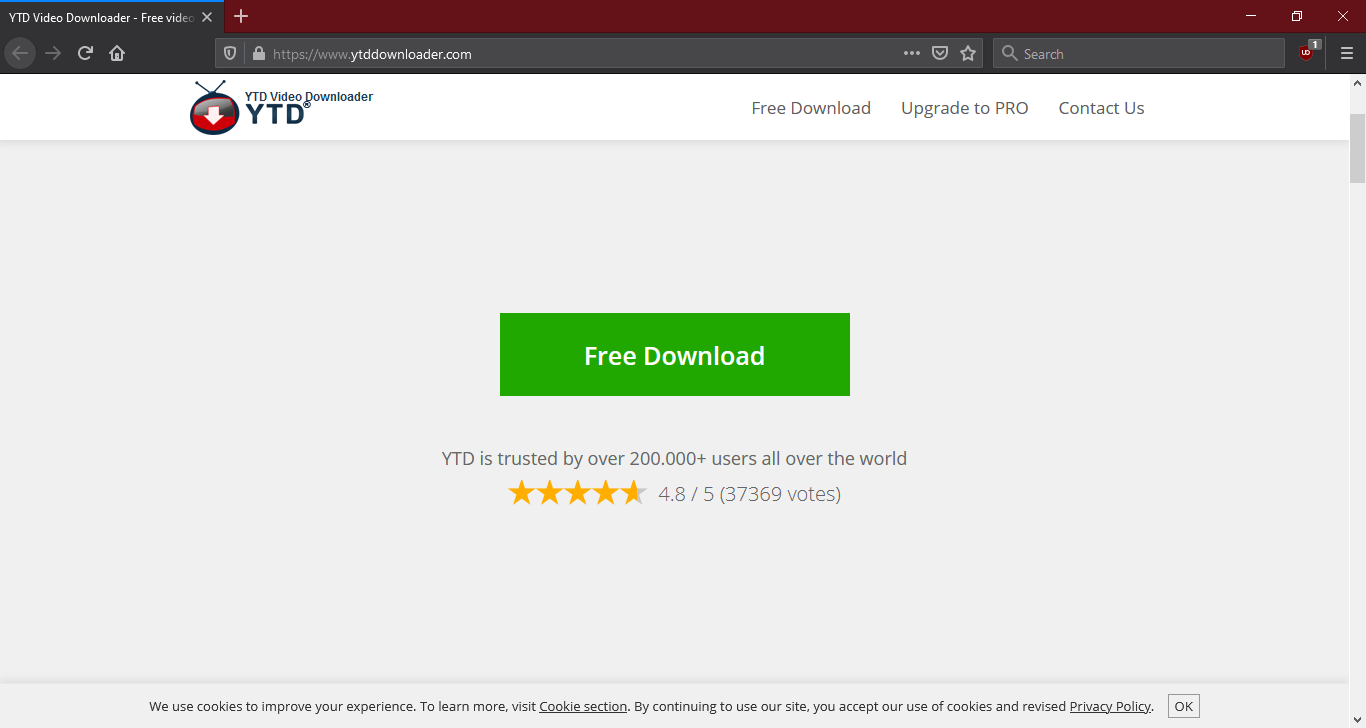This screenshot has width=1366, height=728.
Task: View the Privacy Policy link
Action: coord(1110,705)
